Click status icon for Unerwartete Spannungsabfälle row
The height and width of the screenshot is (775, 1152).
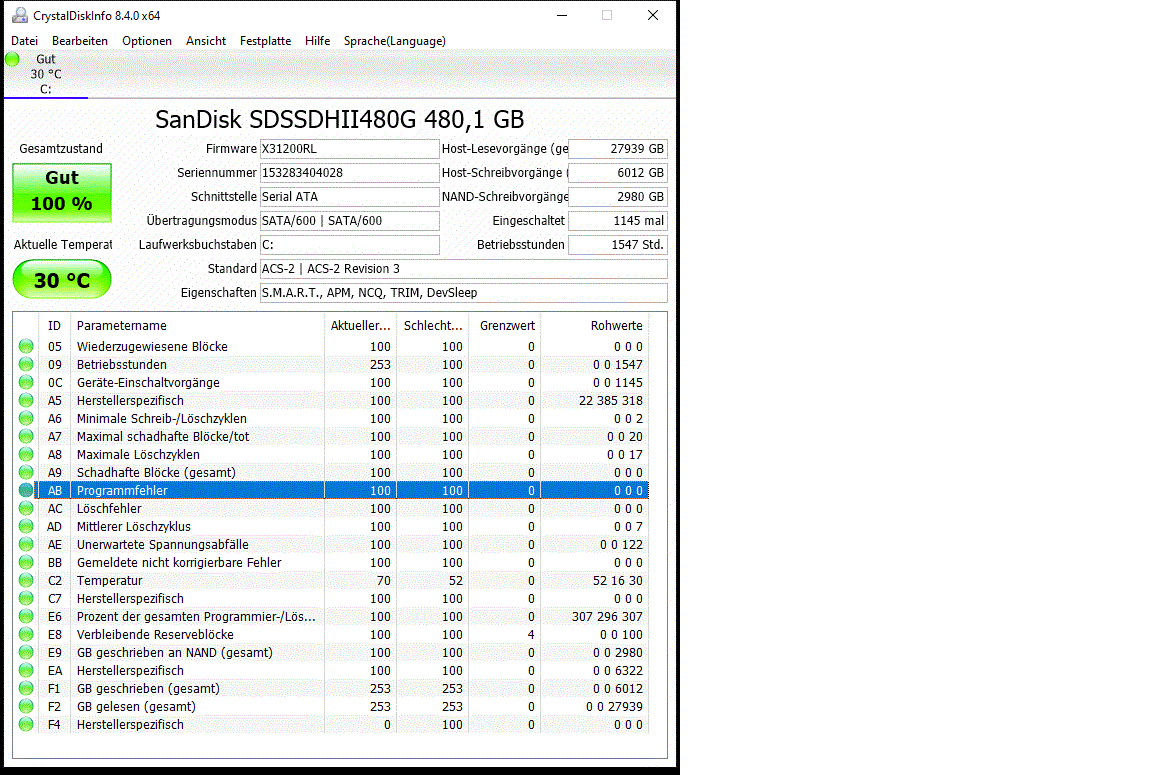tap(26, 544)
